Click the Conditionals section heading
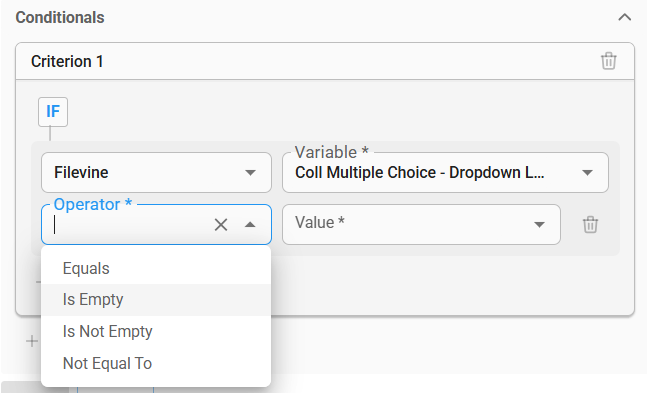 tap(60, 17)
